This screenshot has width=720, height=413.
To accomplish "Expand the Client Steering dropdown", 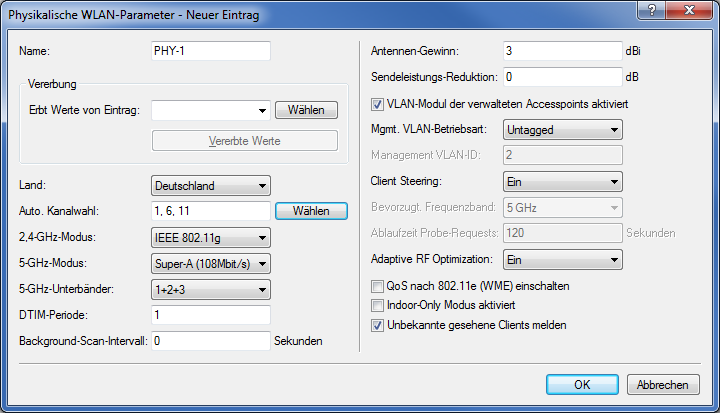I will pyautogui.click(x=562, y=182).
